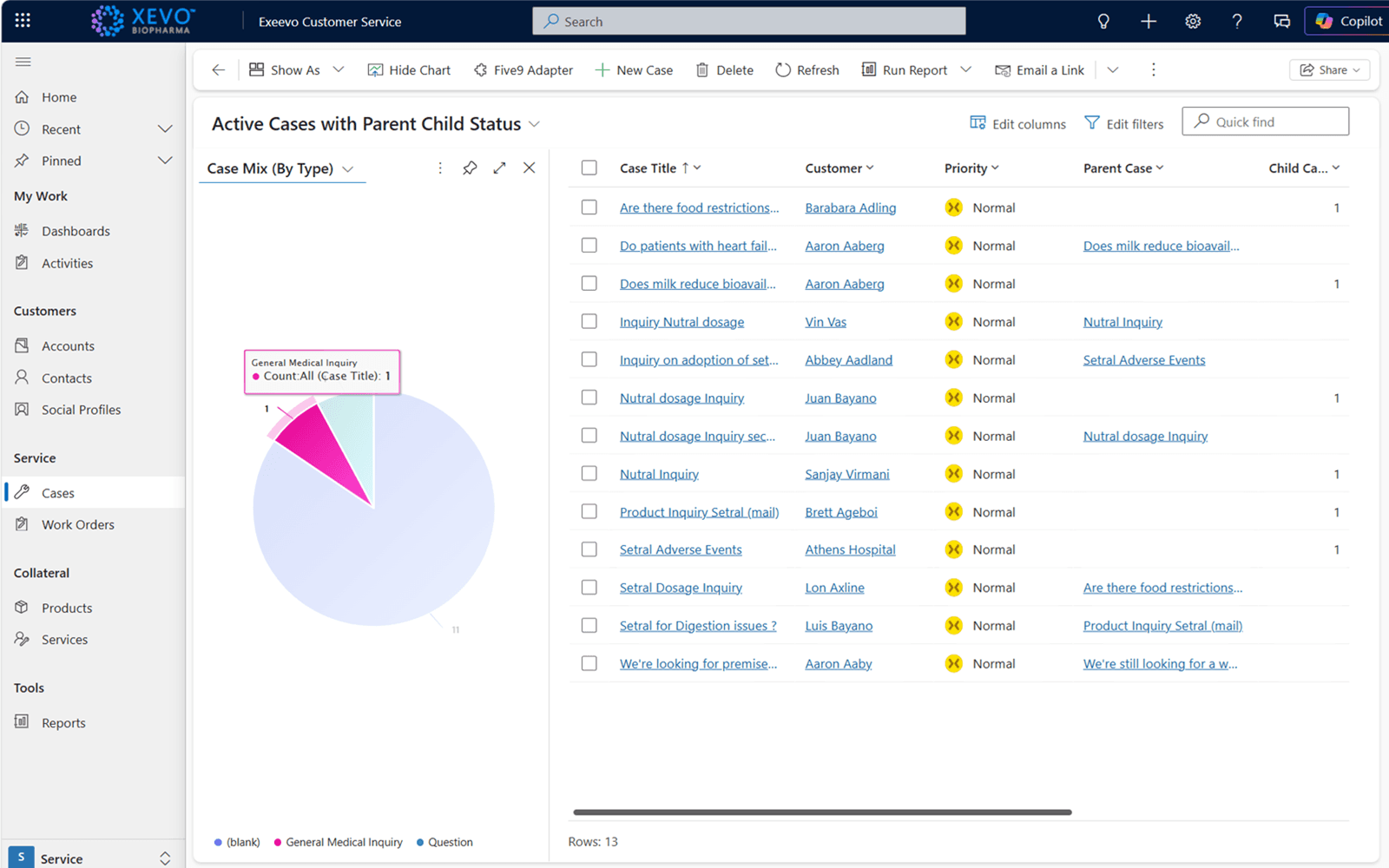Viewport: 1389px width, 868px height.
Task: Check the 'Nutral Inquiry' row checkbox
Action: click(x=589, y=473)
